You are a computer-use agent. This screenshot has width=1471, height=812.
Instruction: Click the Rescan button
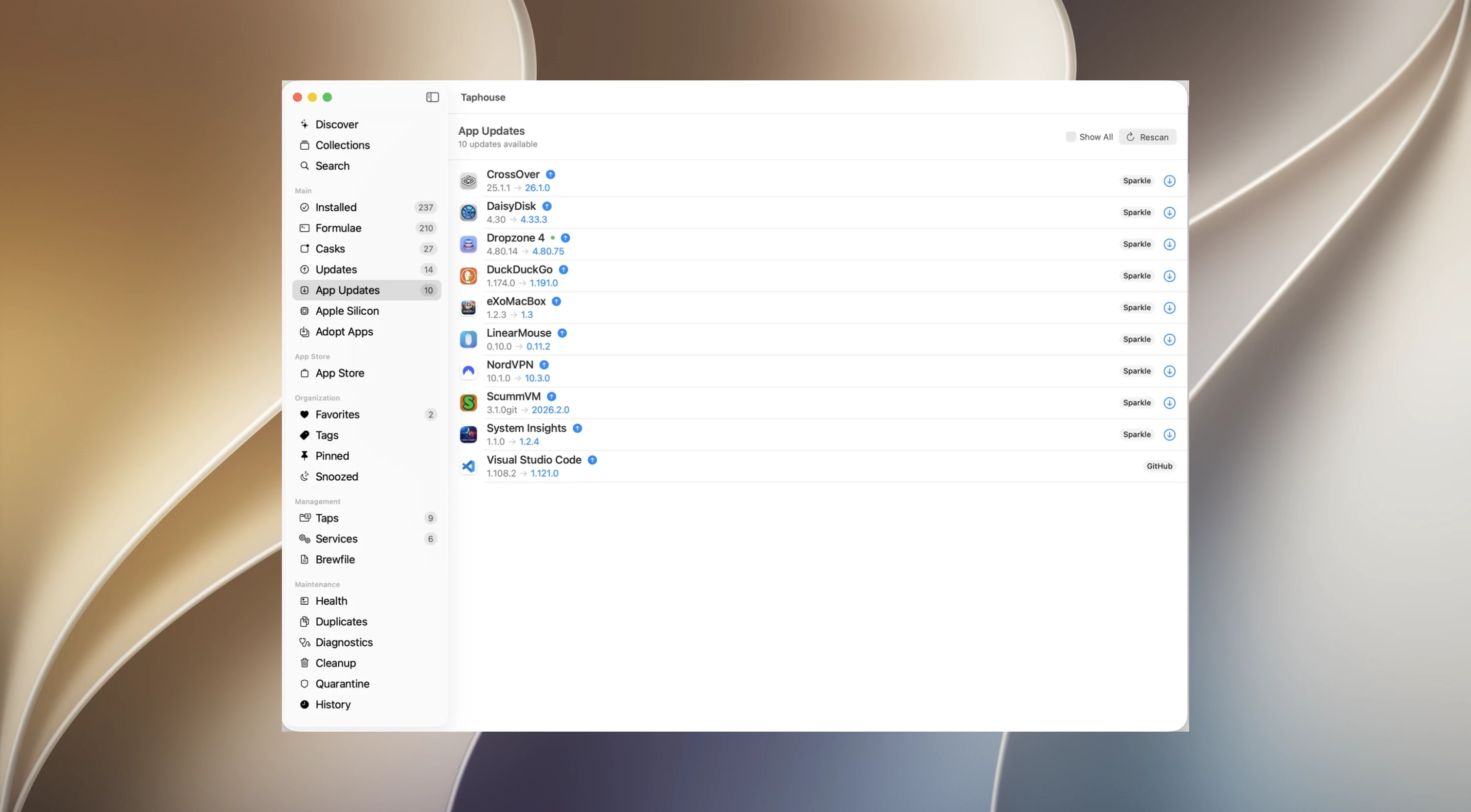pos(1147,137)
